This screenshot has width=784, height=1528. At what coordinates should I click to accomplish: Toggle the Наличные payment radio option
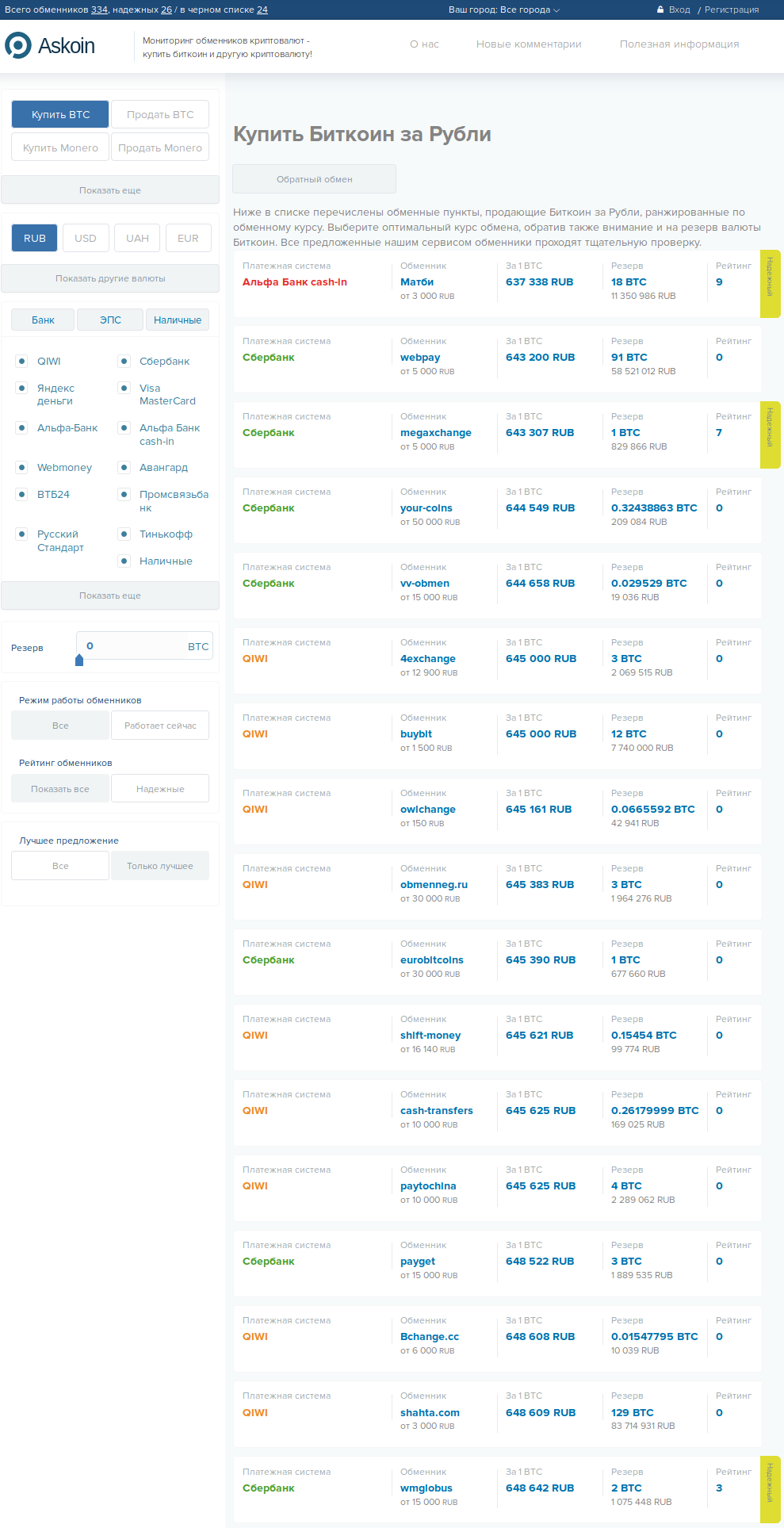pos(124,561)
